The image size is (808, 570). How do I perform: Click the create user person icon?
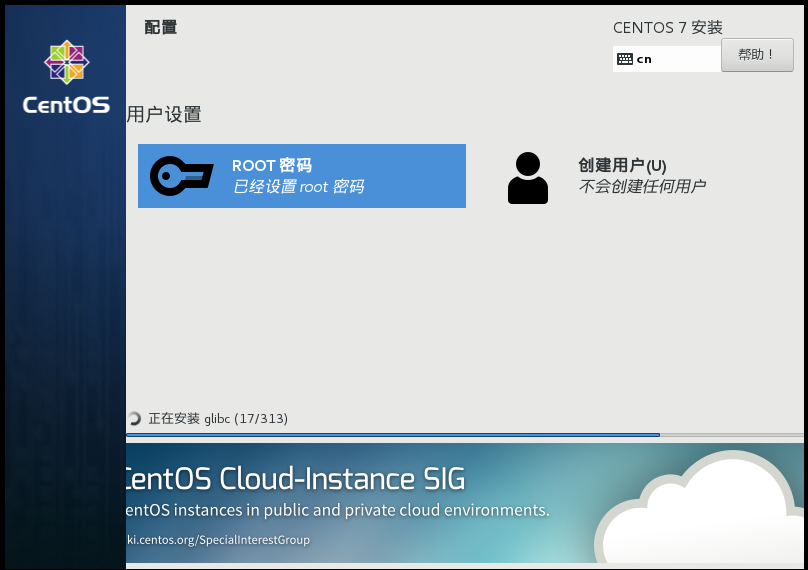pos(528,178)
